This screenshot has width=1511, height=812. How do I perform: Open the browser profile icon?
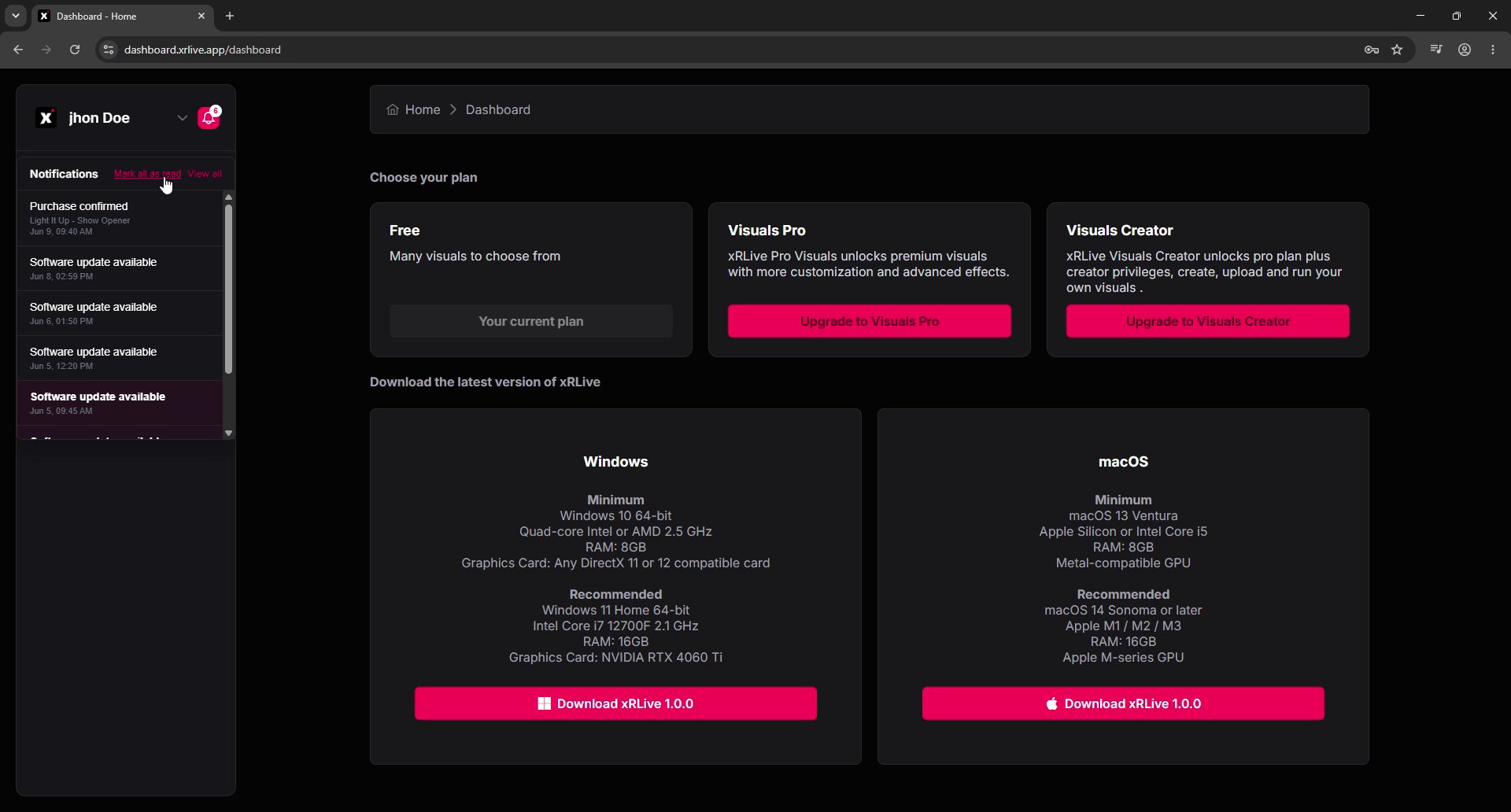1465,50
